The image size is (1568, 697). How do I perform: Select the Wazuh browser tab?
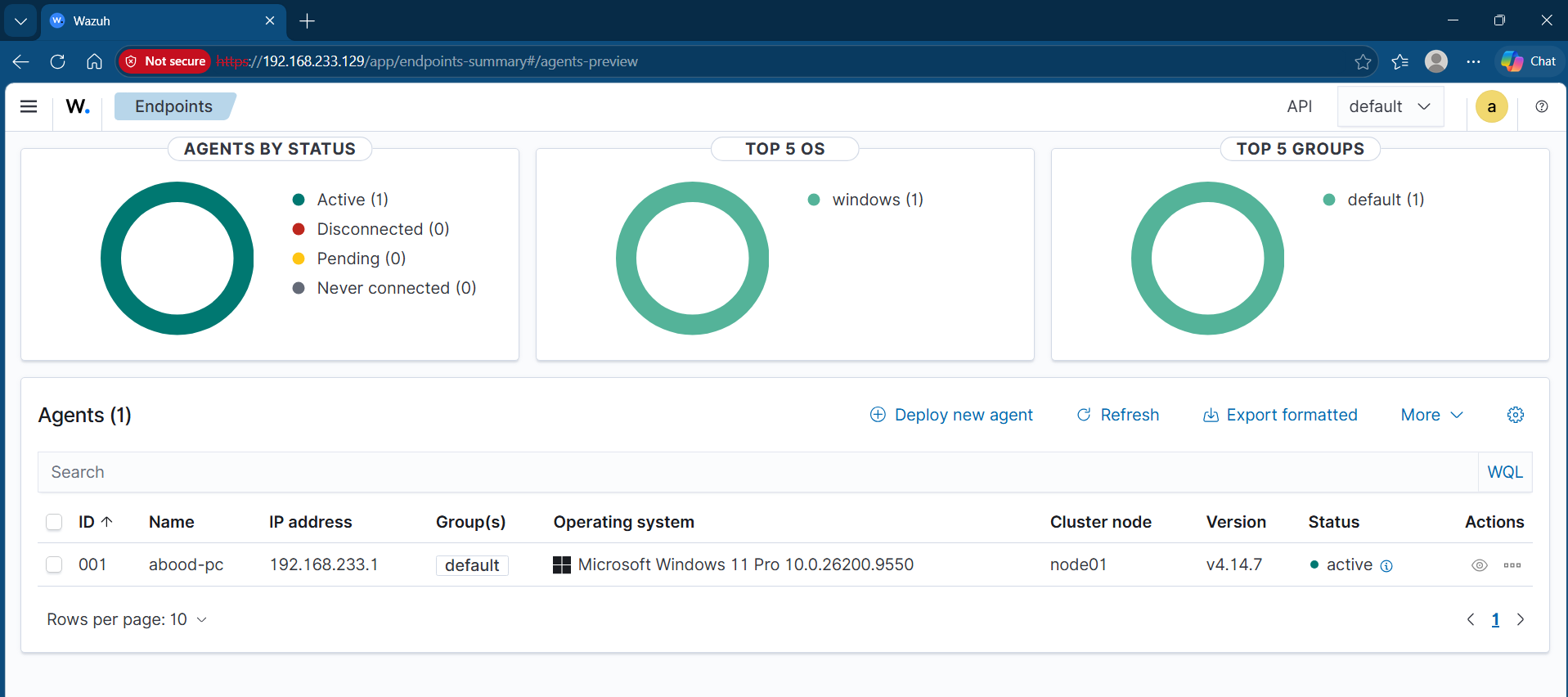tap(164, 20)
